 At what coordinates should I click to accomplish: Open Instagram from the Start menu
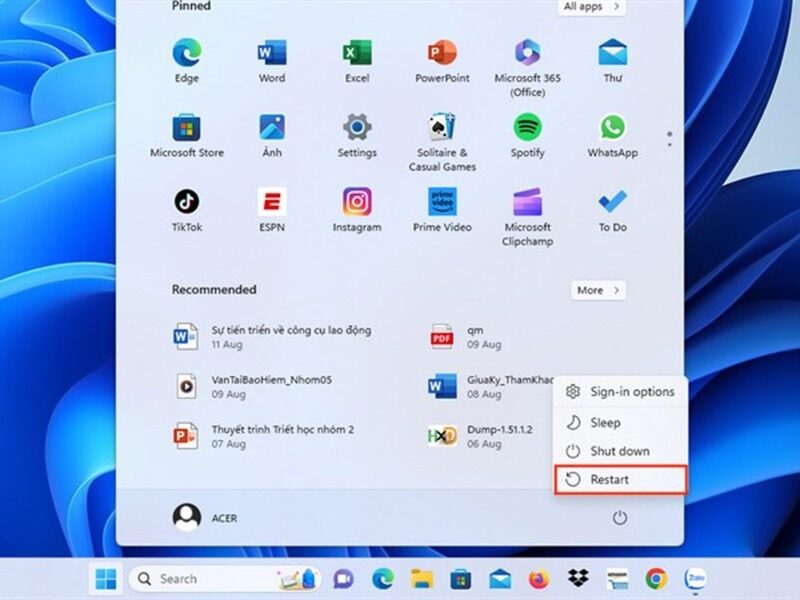click(x=357, y=202)
